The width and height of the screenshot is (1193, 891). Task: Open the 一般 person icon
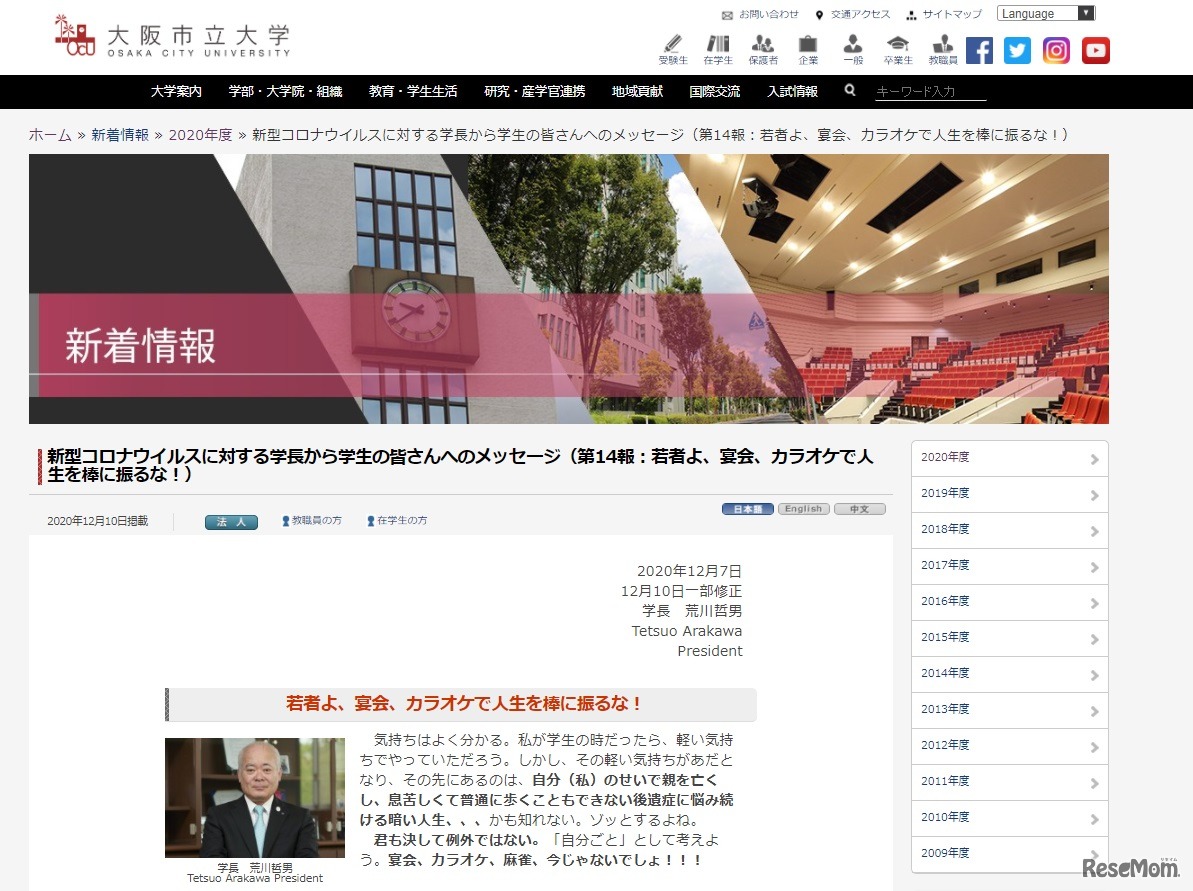pyautogui.click(x=853, y=50)
